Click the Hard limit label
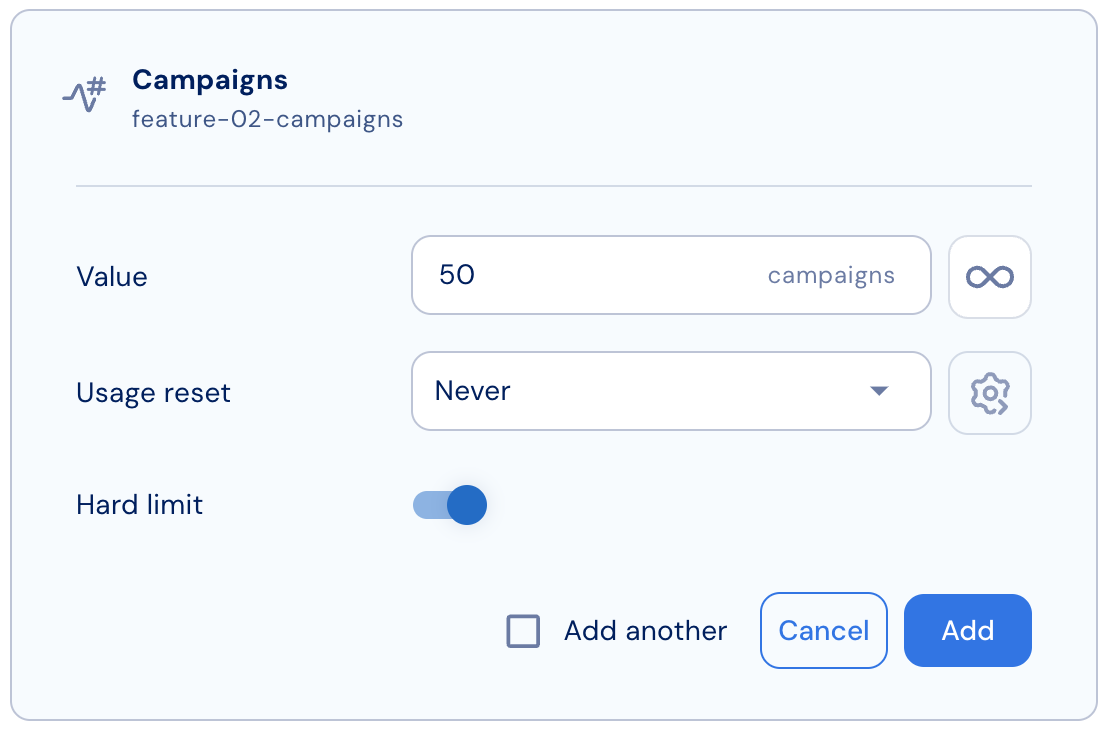The width and height of the screenshot is (1104, 734). tap(139, 504)
